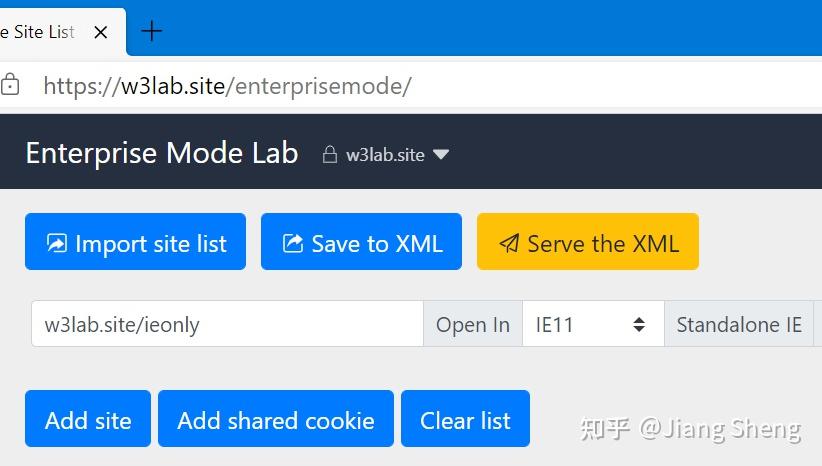Close the Site List browser tab
The width and height of the screenshot is (822, 466).
pyautogui.click(x=101, y=32)
